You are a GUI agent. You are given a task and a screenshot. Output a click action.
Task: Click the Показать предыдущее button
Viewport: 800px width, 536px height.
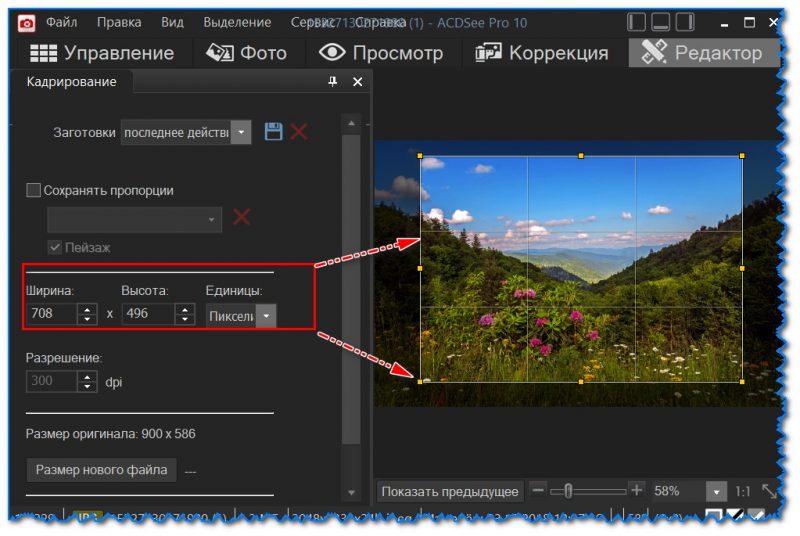450,491
